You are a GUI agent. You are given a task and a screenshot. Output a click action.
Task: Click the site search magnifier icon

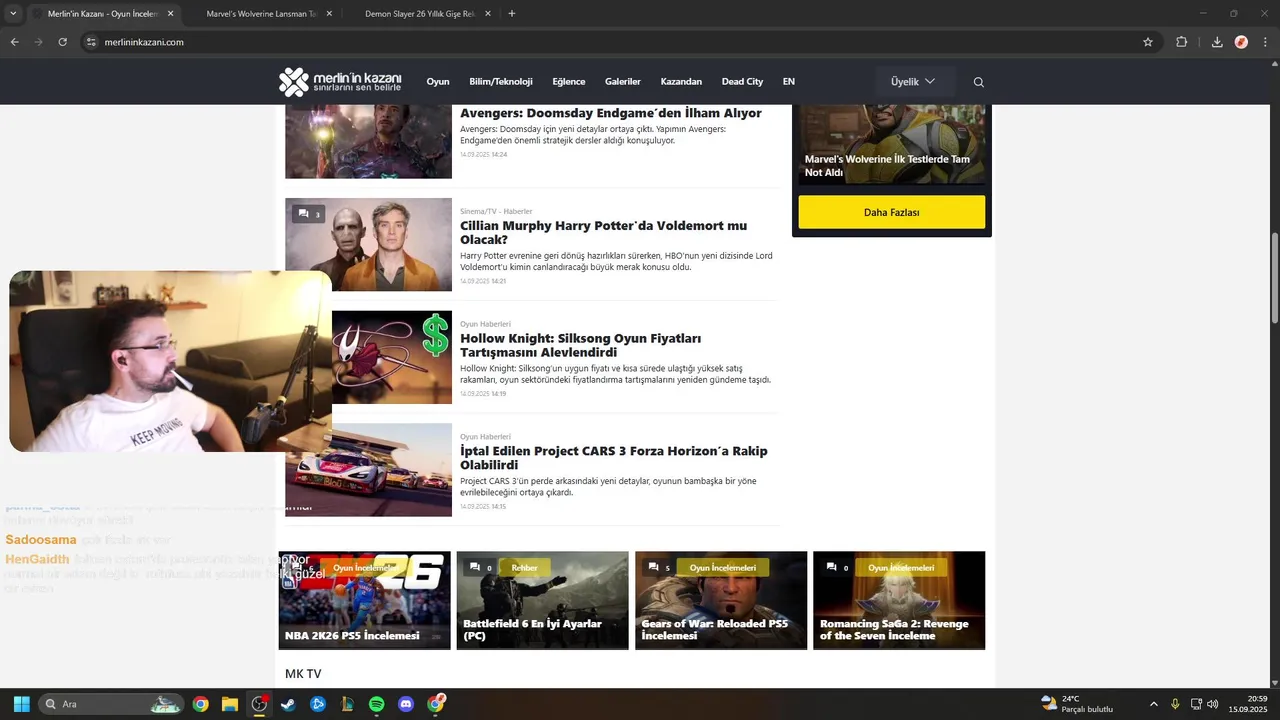tap(979, 82)
